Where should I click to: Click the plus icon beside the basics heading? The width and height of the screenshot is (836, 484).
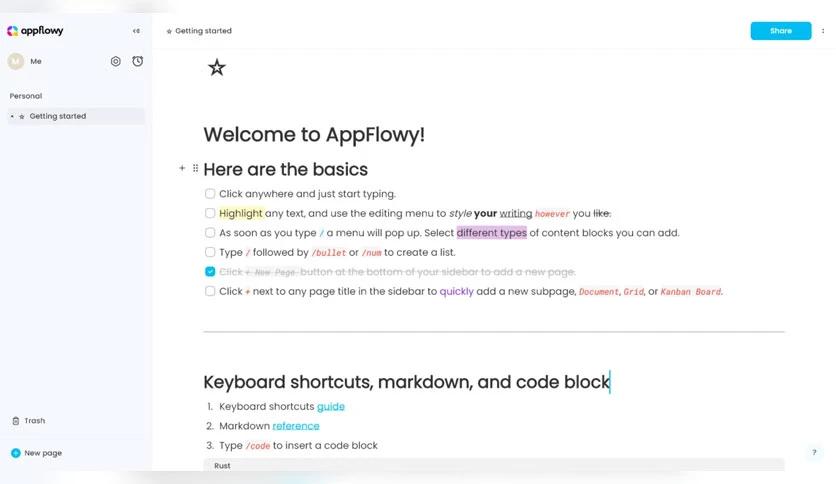coord(182,169)
